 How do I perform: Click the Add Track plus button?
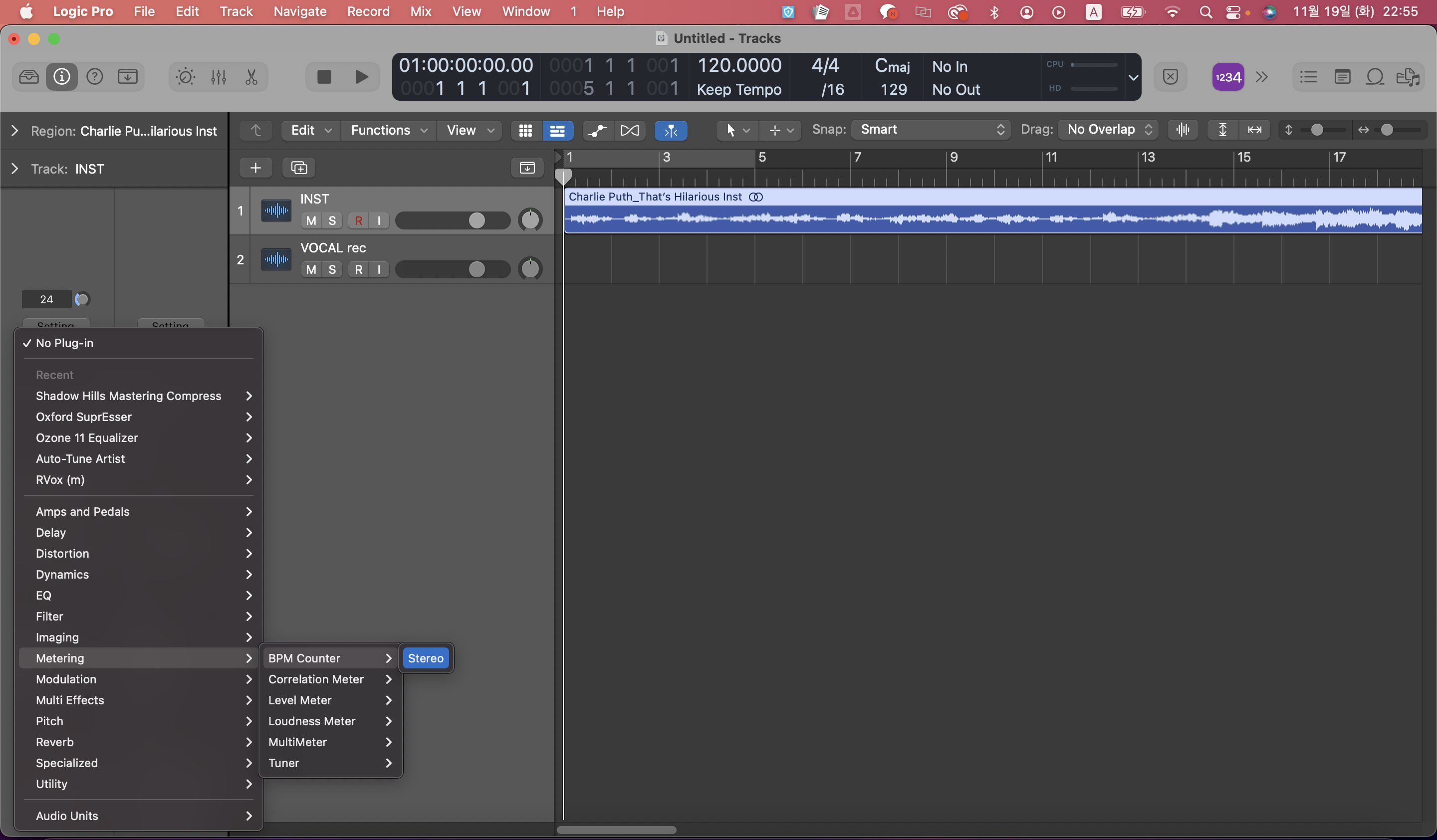click(255, 168)
